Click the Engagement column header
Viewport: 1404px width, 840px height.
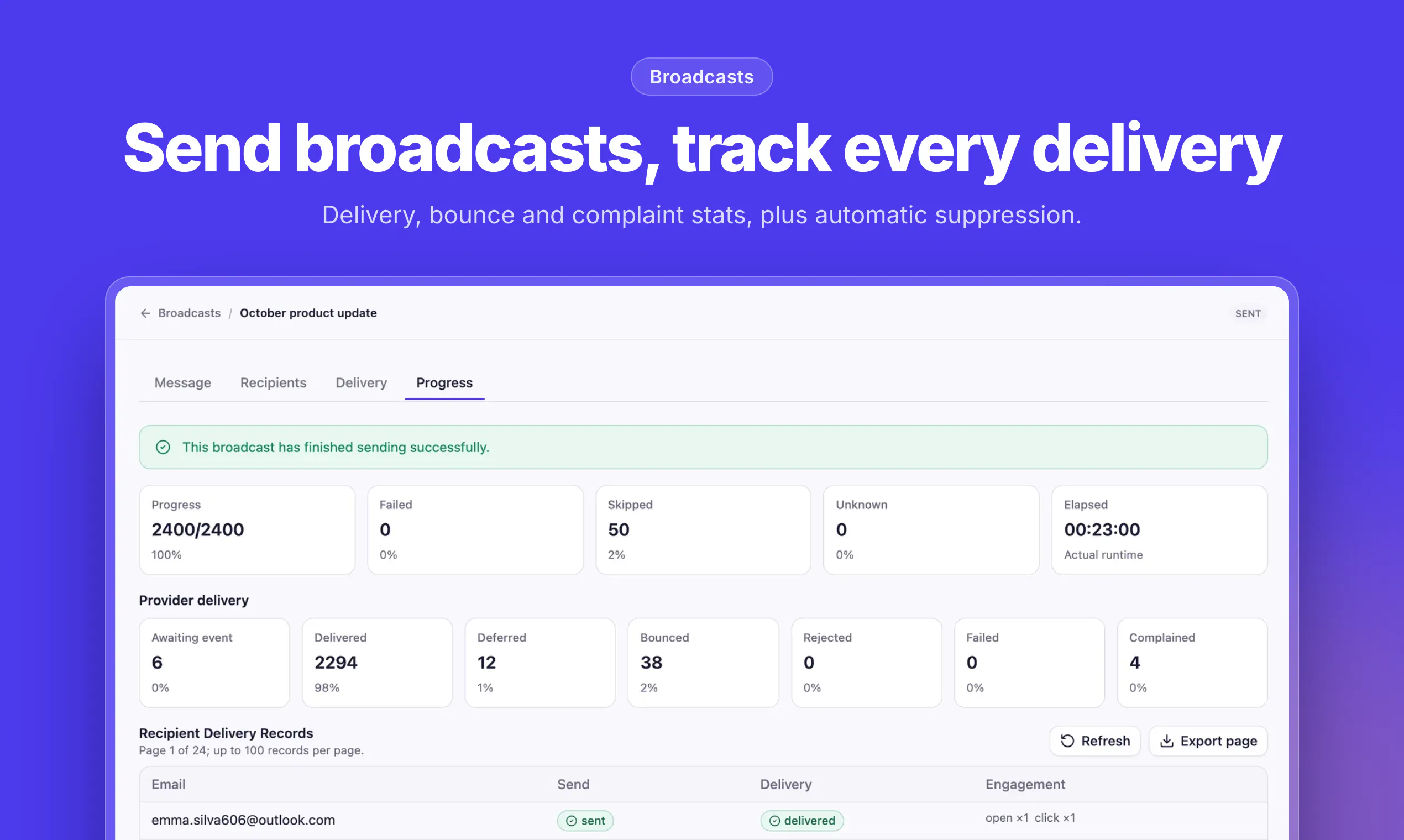click(x=1025, y=785)
